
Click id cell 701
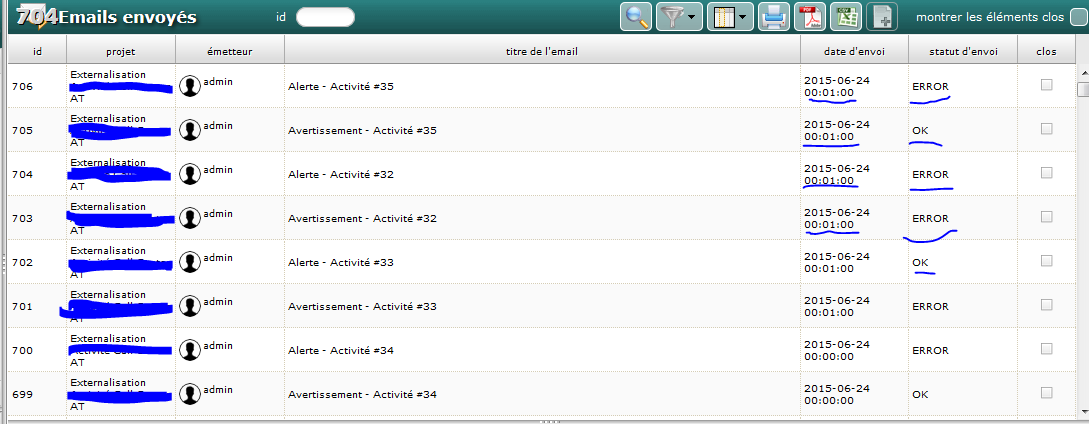[x=22, y=307]
